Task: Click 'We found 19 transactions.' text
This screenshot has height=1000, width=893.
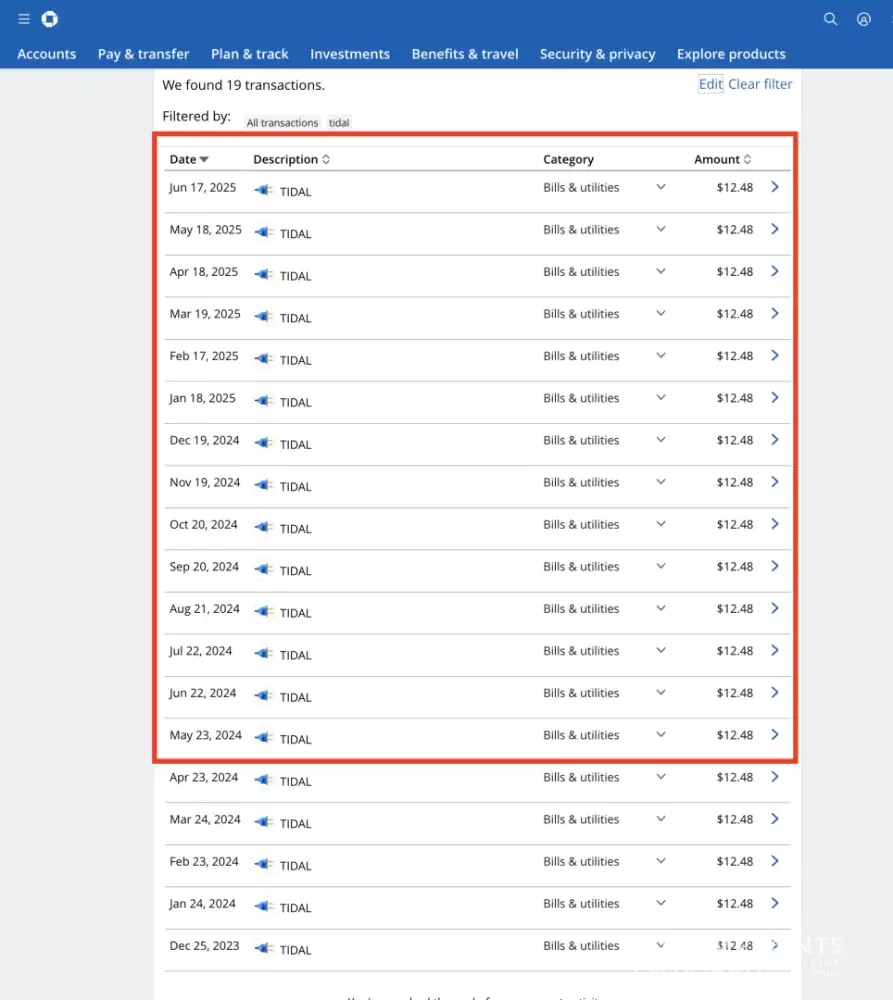Action: click(243, 85)
